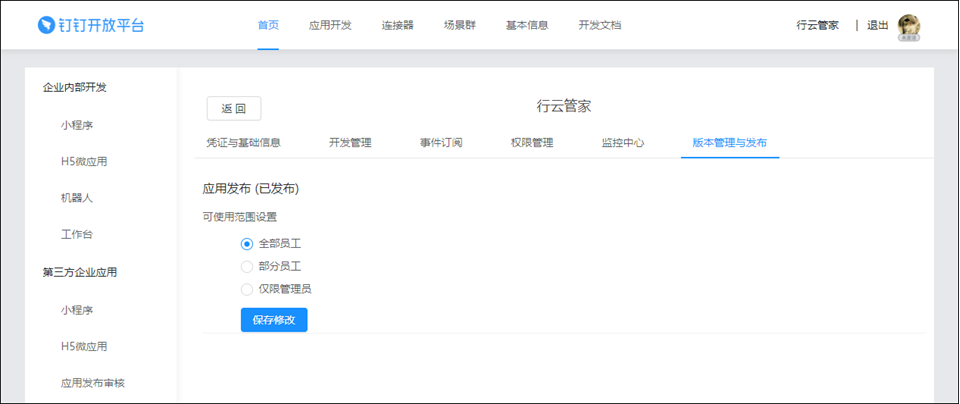Open 开发文档 in the top bar
This screenshot has width=960, height=404.
599,25
